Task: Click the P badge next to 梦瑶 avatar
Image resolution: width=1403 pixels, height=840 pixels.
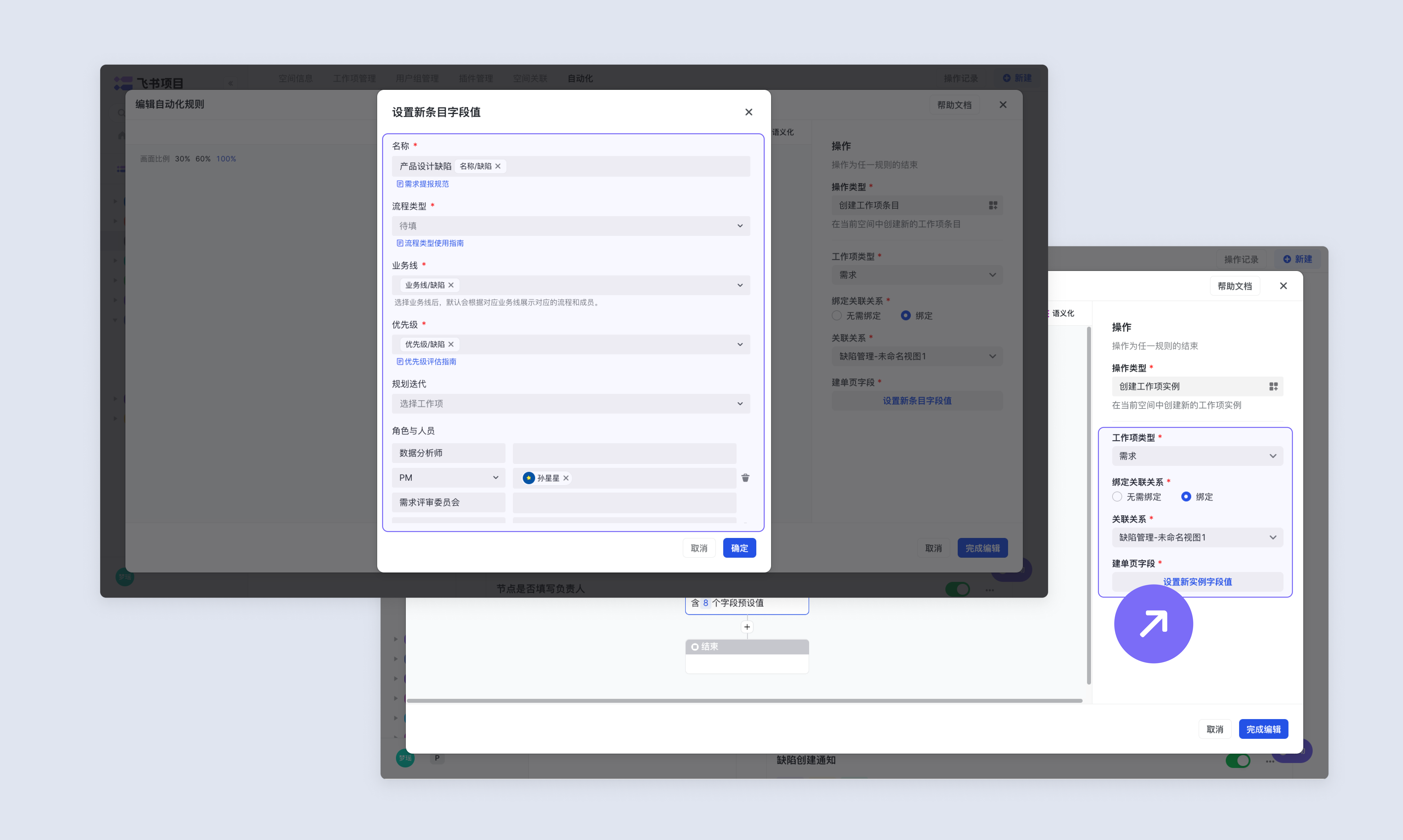Action: 437,758
